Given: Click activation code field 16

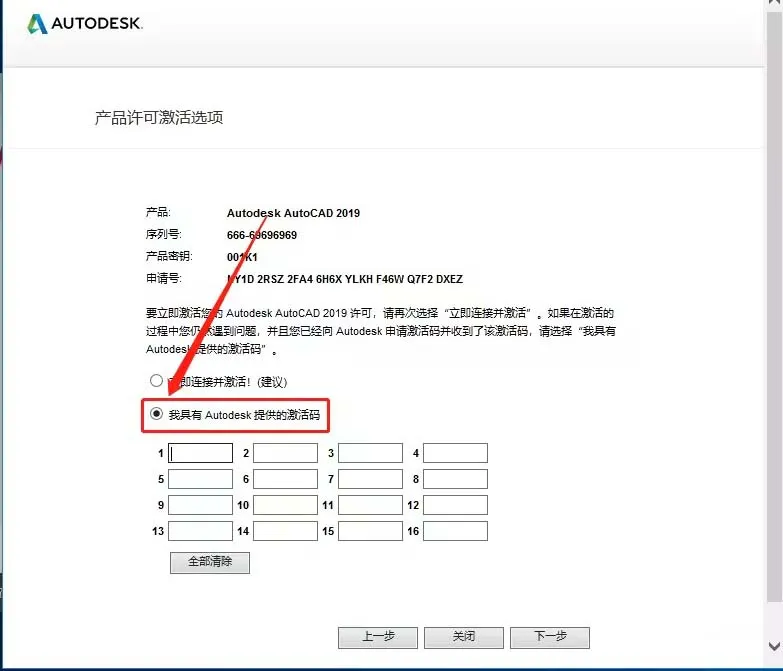Looking at the screenshot, I should [x=455, y=531].
